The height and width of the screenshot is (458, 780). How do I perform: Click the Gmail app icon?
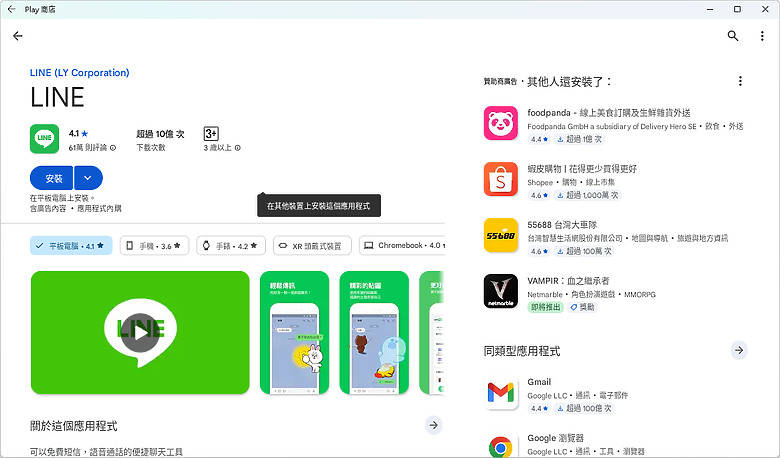(500, 392)
